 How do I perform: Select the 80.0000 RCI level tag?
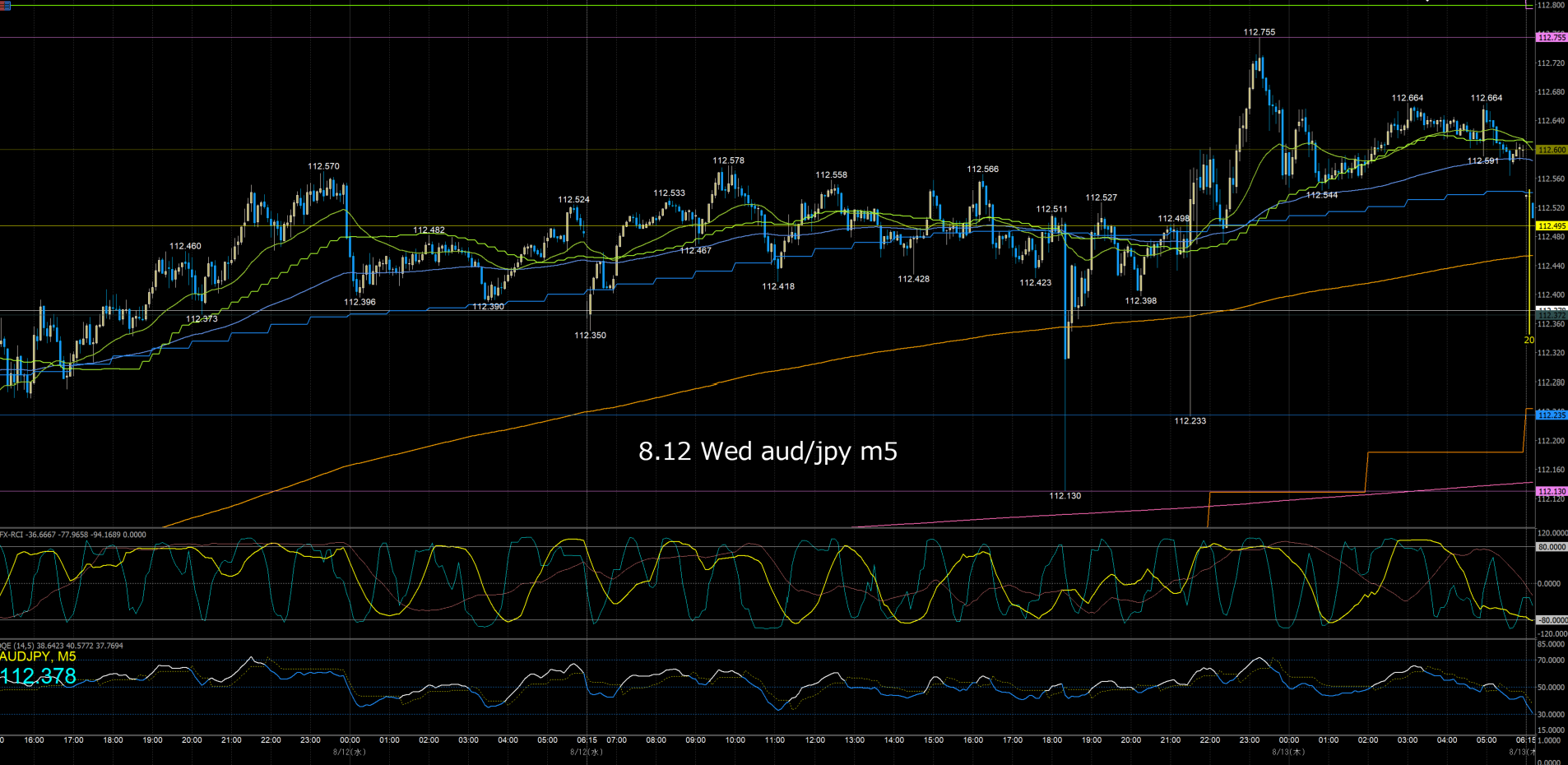(x=1552, y=547)
